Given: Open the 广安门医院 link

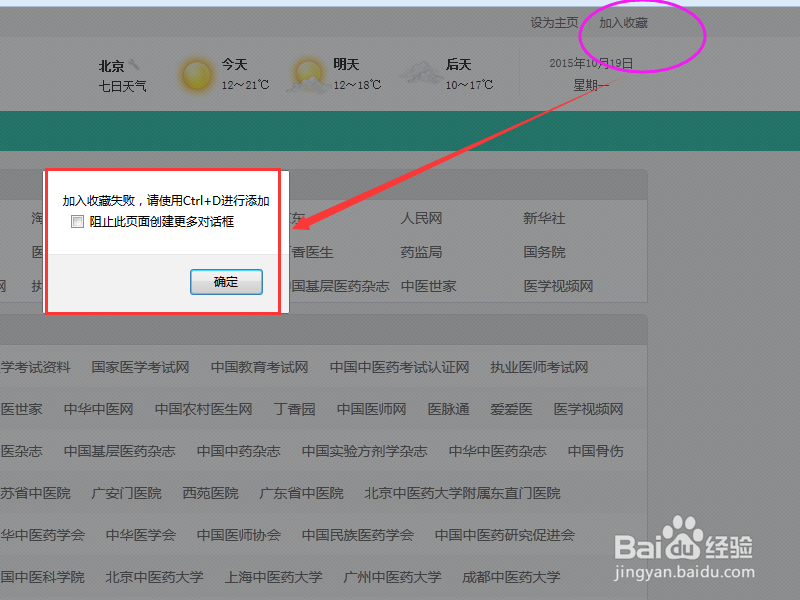Looking at the screenshot, I should click(127, 493).
